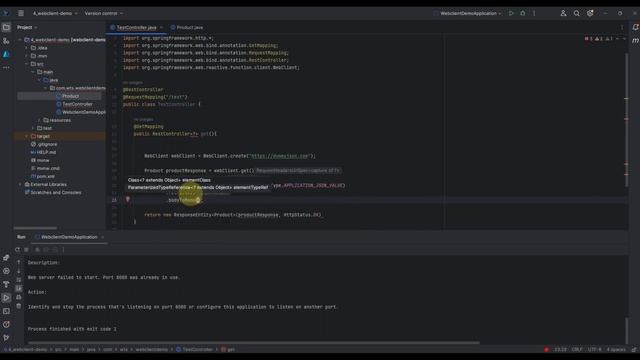Open more run actions kebab menu
Screen dimensions: 640x360
tap(534, 13)
